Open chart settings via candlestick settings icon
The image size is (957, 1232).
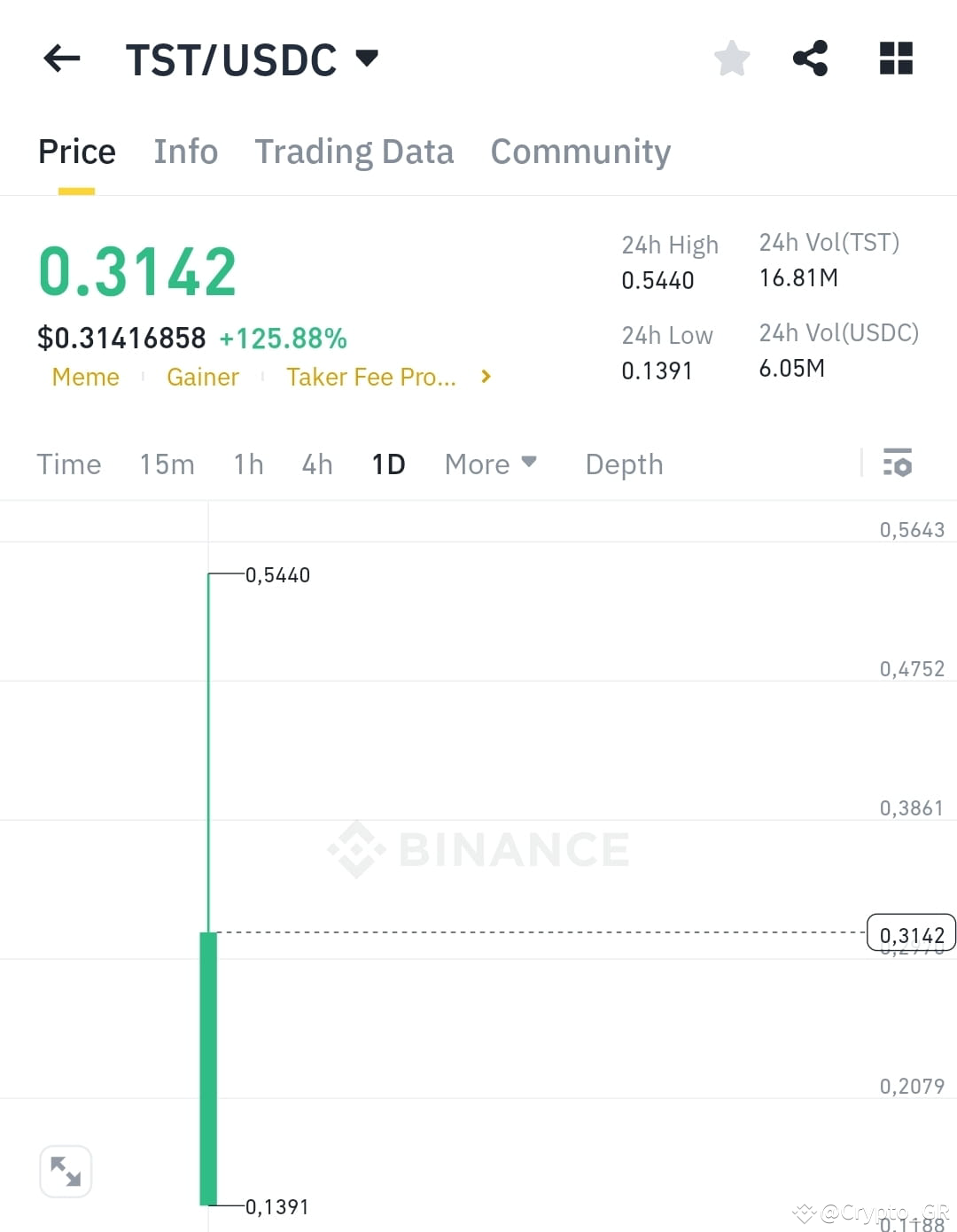pyautogui.click(x=898, y=464)
